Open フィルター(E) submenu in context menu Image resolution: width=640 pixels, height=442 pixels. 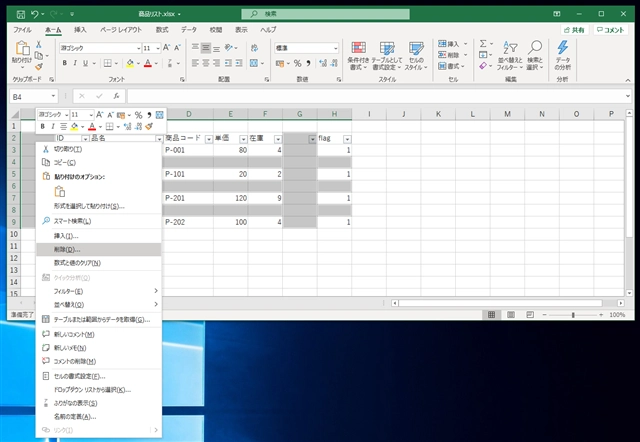(x=99, y=291)
